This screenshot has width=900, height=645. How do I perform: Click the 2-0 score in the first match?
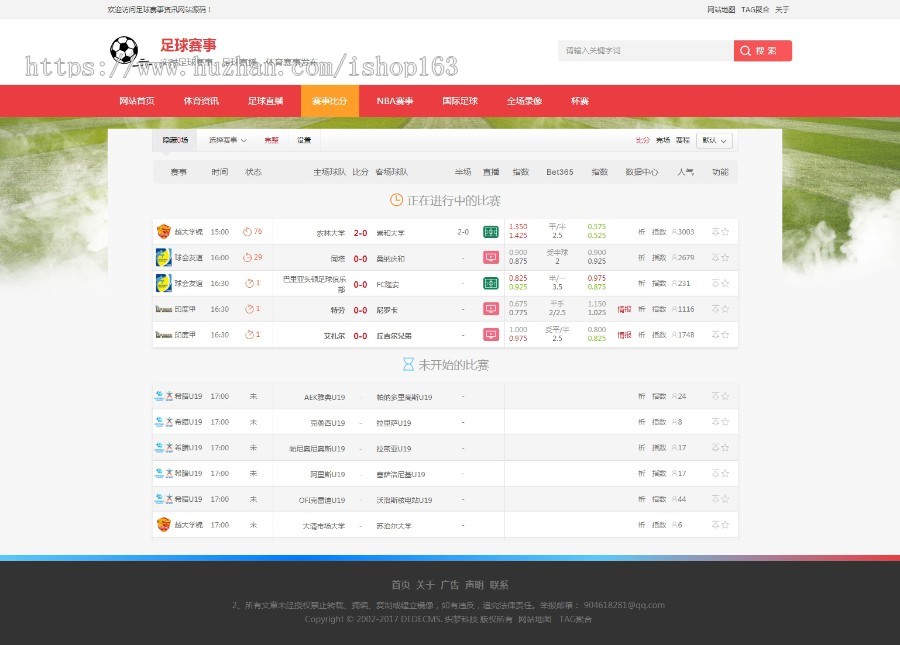click(x=360, y=233)
